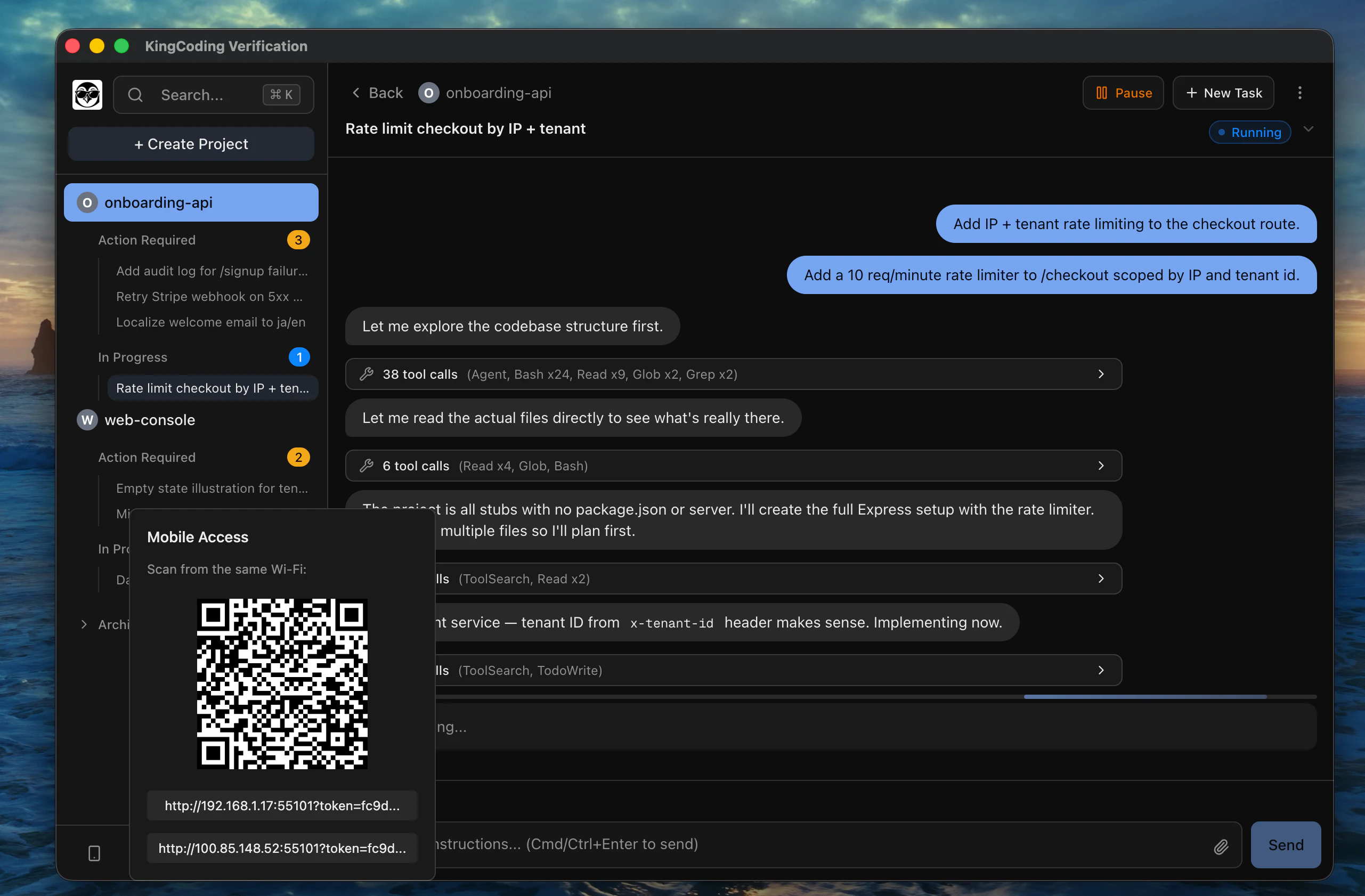
Task: Open the 192.168.1.17 mobile link
Action: 282,805
